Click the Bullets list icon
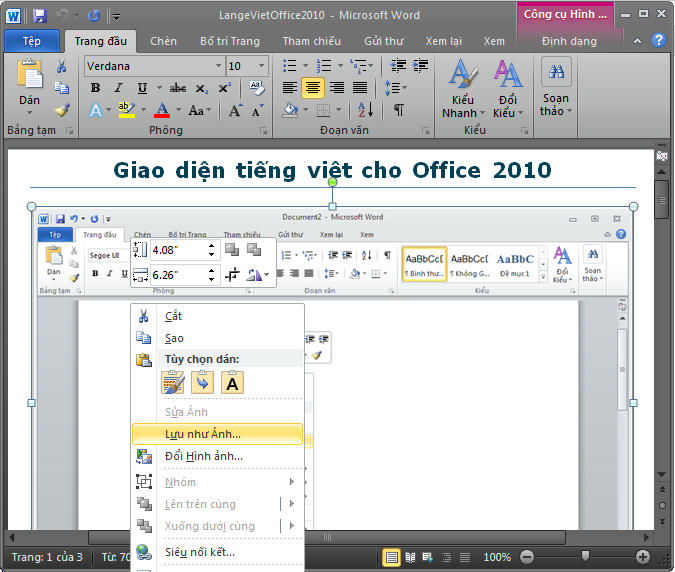 tap(290, 65)
